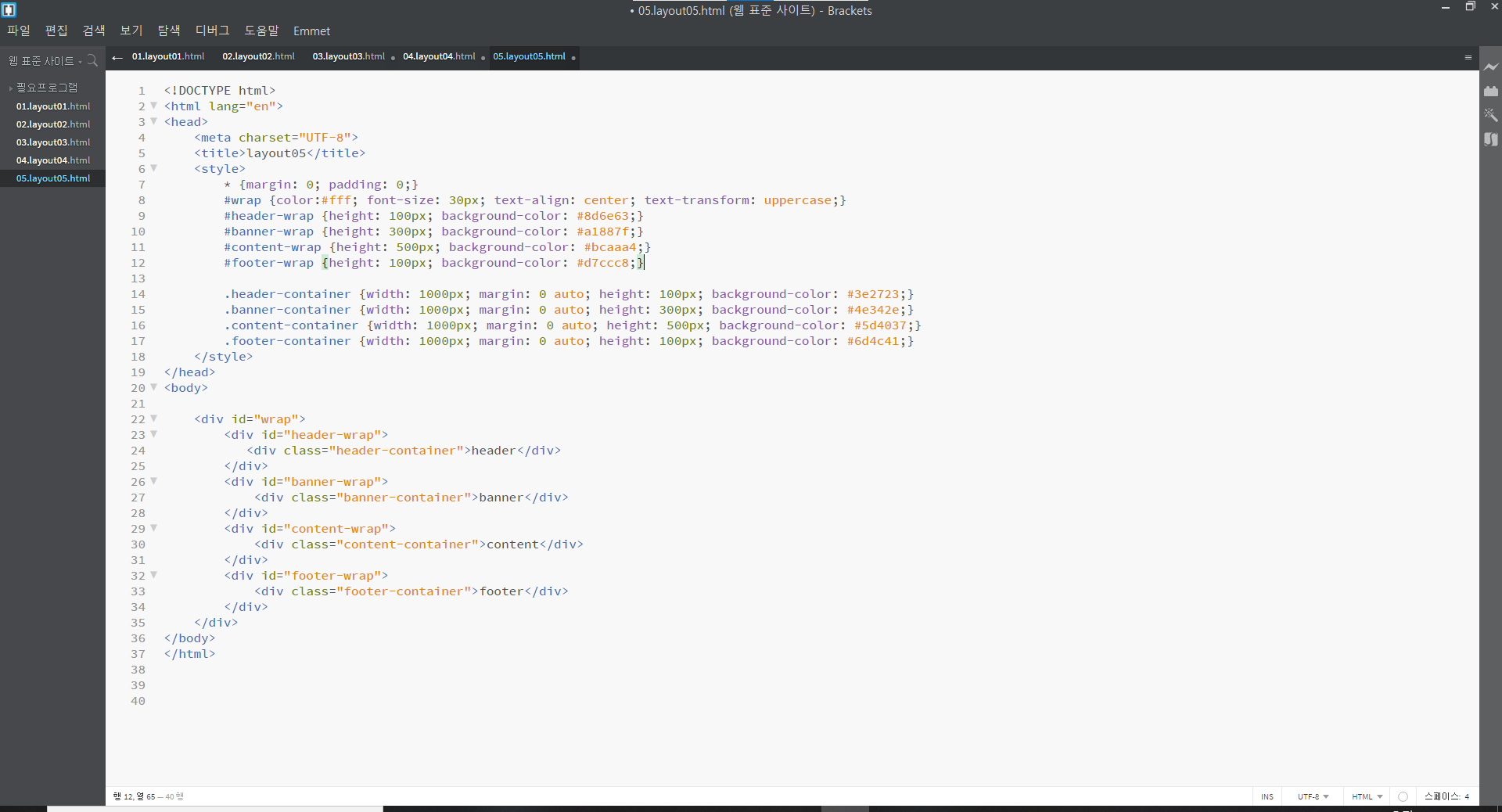This screenshot has height=812, width=1502.
Task: Open 01.layout01.html in the sidebar file tree
Action: [x=53, y=106]
